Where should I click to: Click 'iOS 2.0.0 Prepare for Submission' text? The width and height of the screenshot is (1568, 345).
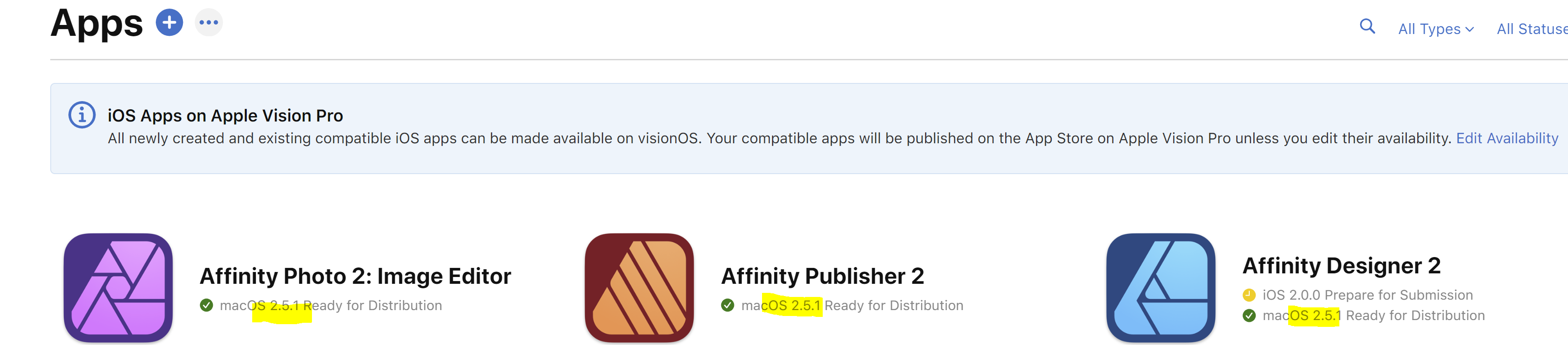[1367, 295]
